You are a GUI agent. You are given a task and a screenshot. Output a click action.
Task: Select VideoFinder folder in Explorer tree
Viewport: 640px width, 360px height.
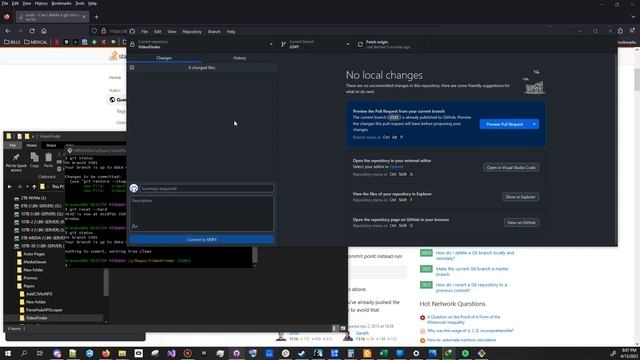pyautogui.click(x=37, y=318)
